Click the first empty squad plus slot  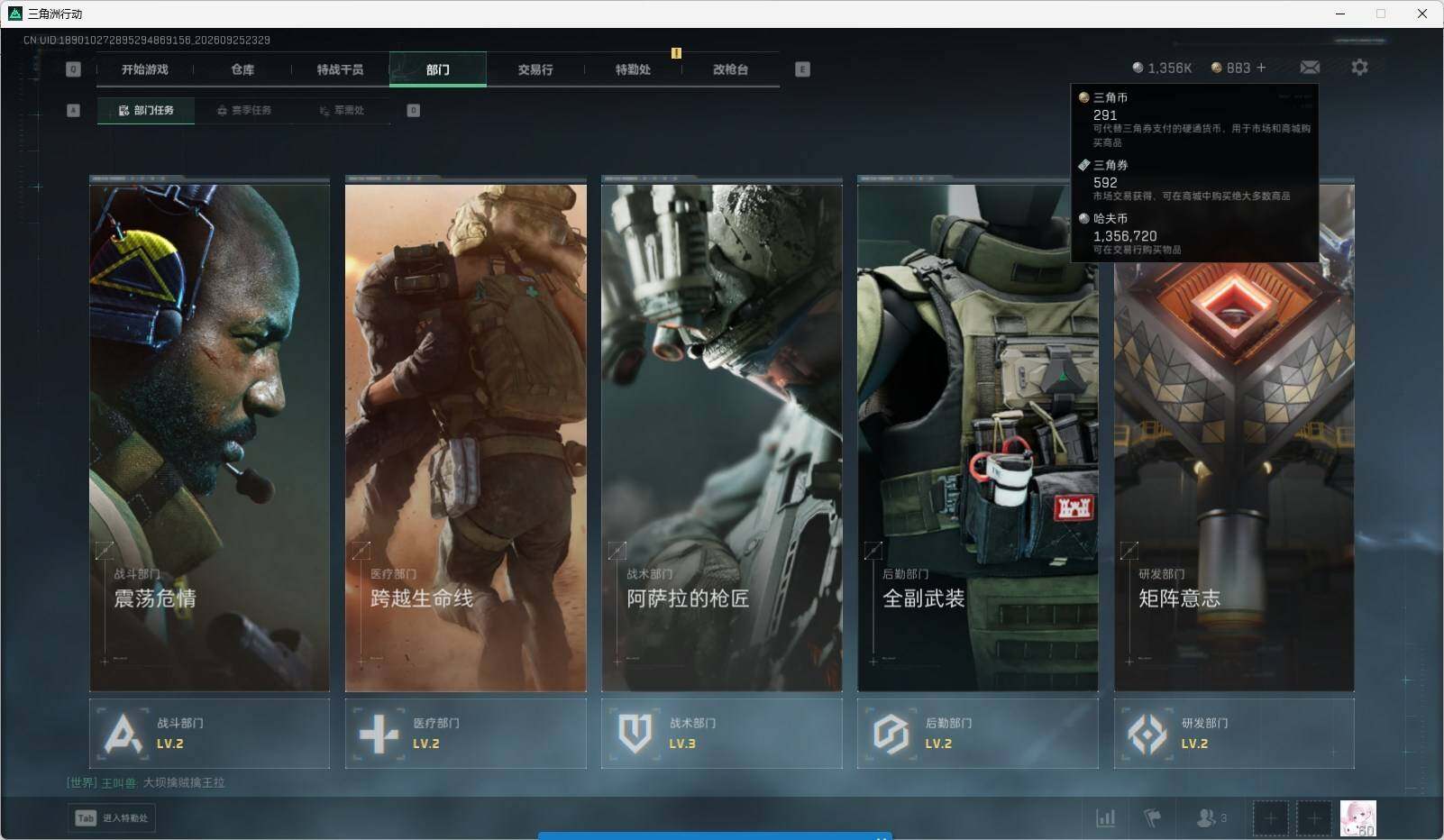click(1270, 817)
